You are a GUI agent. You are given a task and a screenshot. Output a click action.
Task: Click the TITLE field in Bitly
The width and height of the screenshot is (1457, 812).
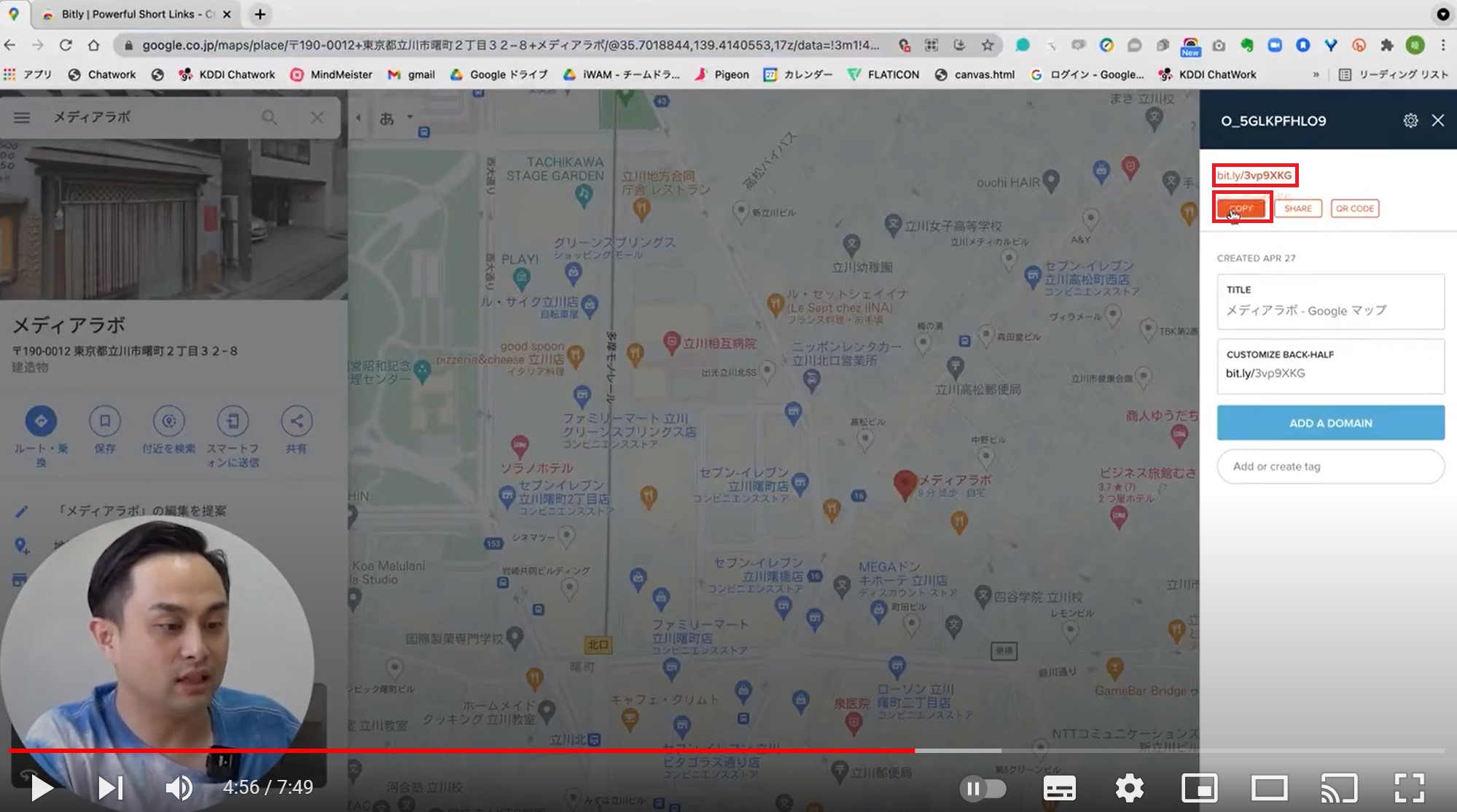pos(1330,302)
